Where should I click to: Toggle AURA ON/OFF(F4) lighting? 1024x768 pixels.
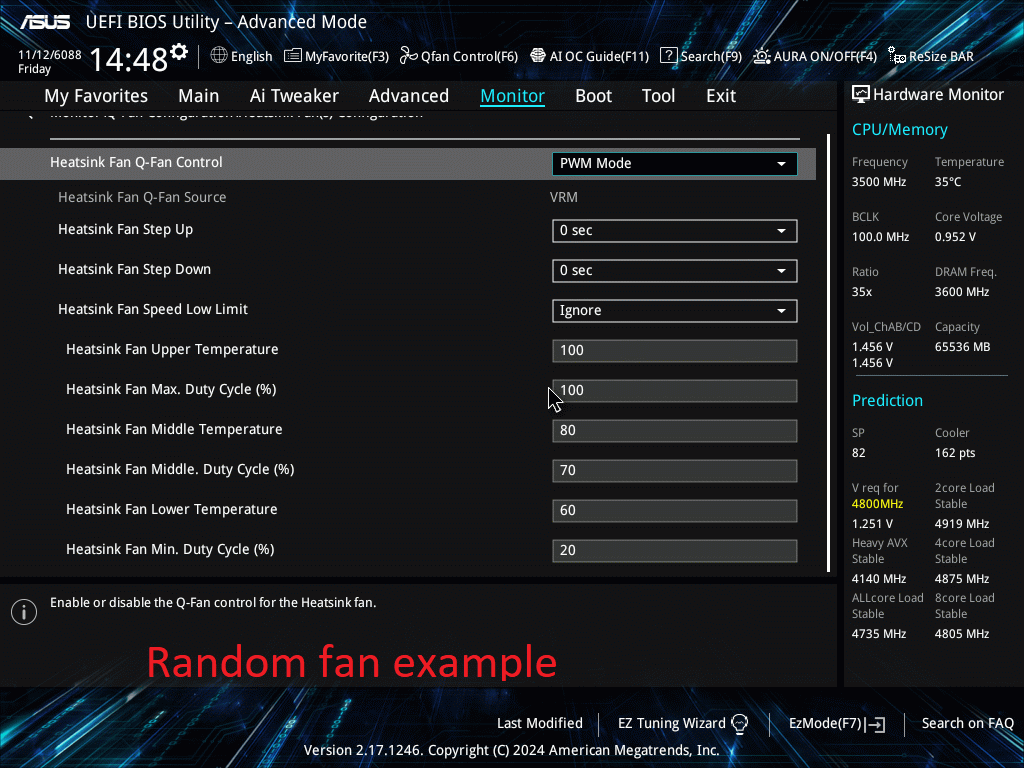pos(762,56)
